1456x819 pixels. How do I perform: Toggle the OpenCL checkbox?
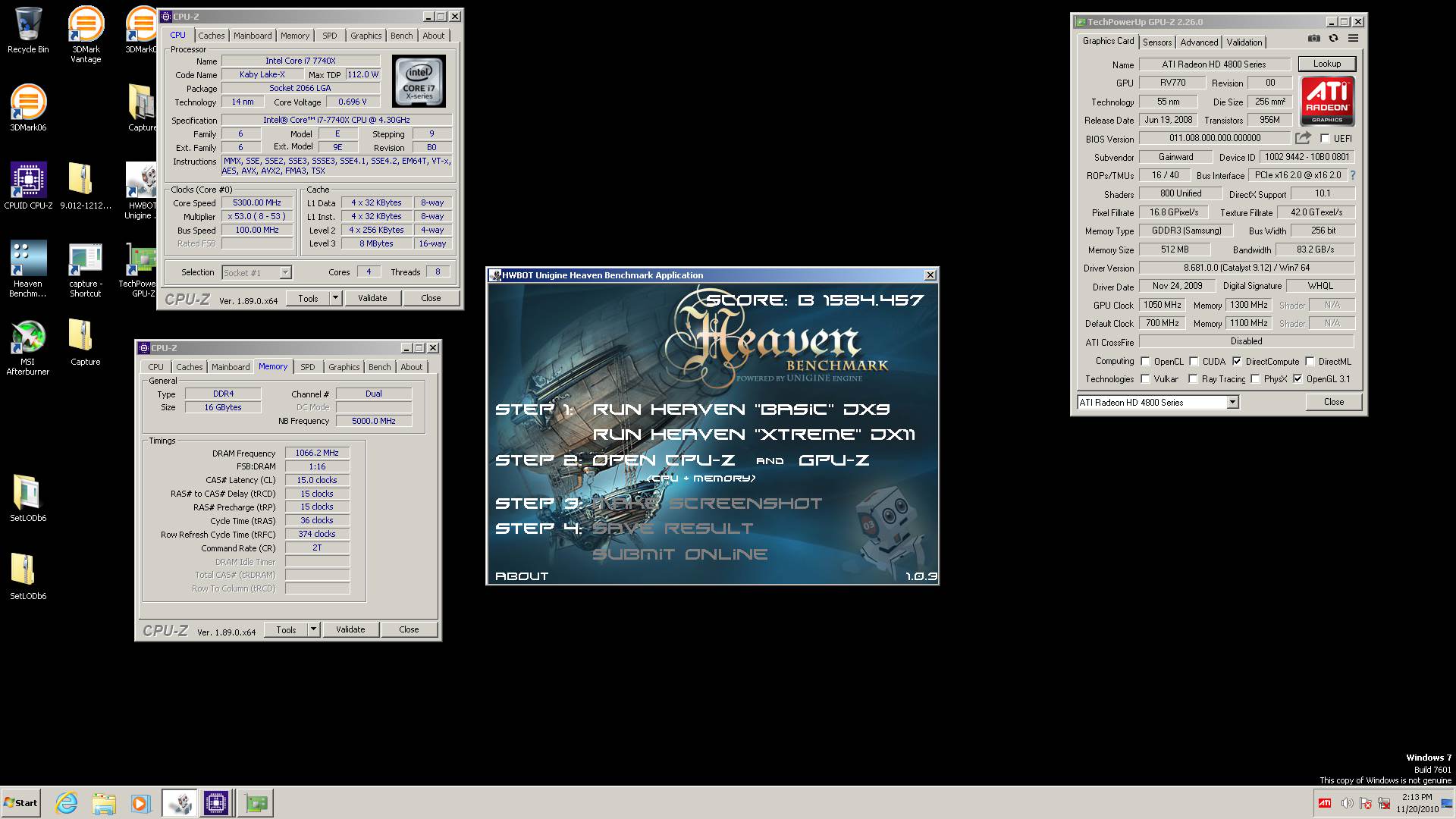pos(1145,362)
